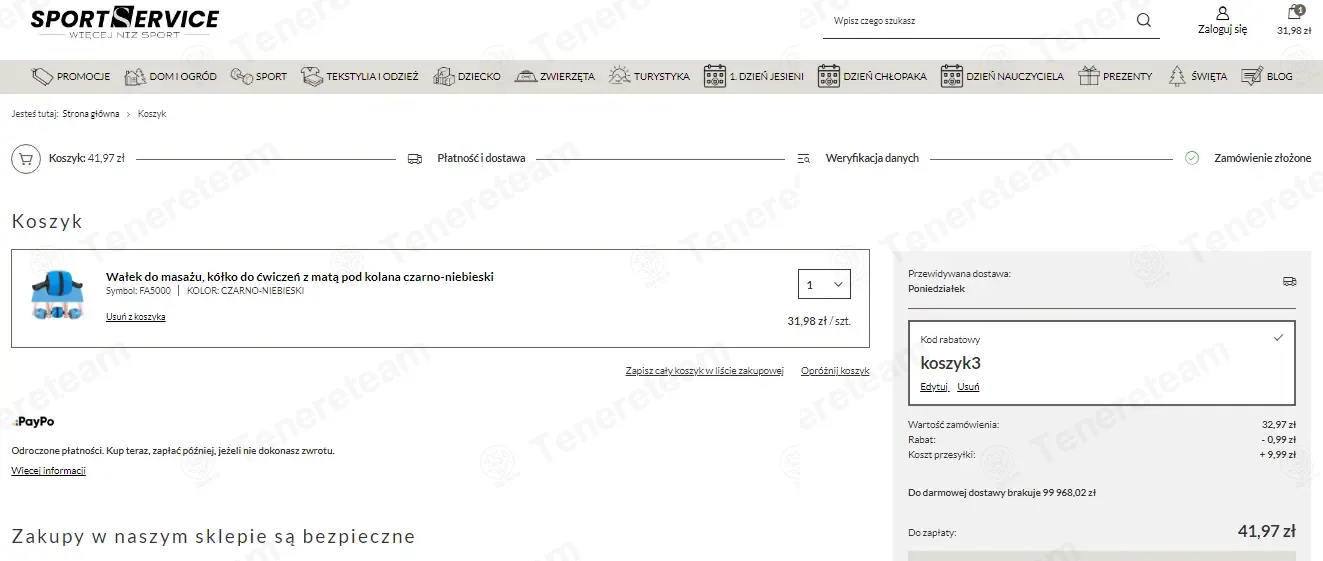Click the 1. Dzień Jesieni calendar icon
The image size is (1323, 561).
(714, 76)
